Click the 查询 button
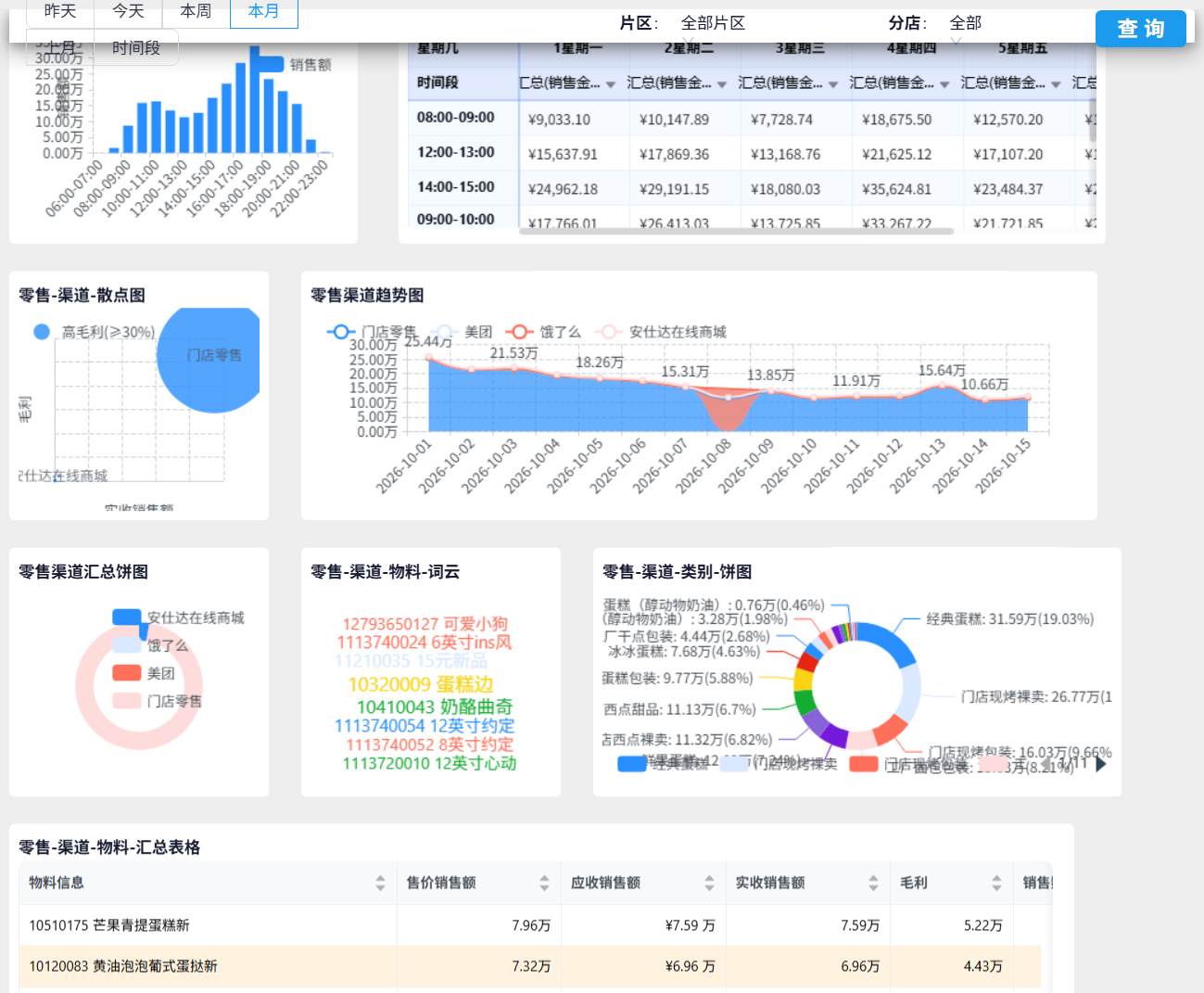 pyautogui.click(x=1141, y=29)
